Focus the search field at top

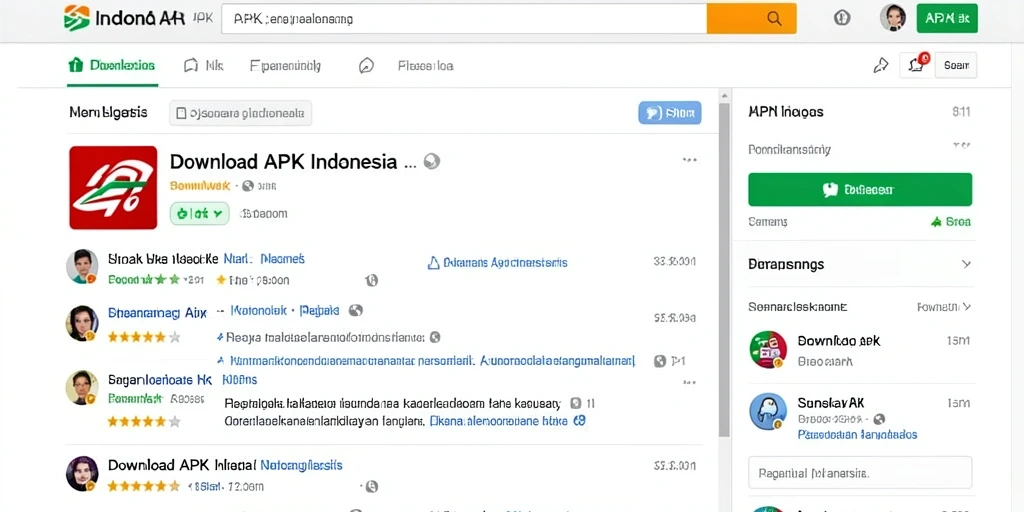point(464,18)
